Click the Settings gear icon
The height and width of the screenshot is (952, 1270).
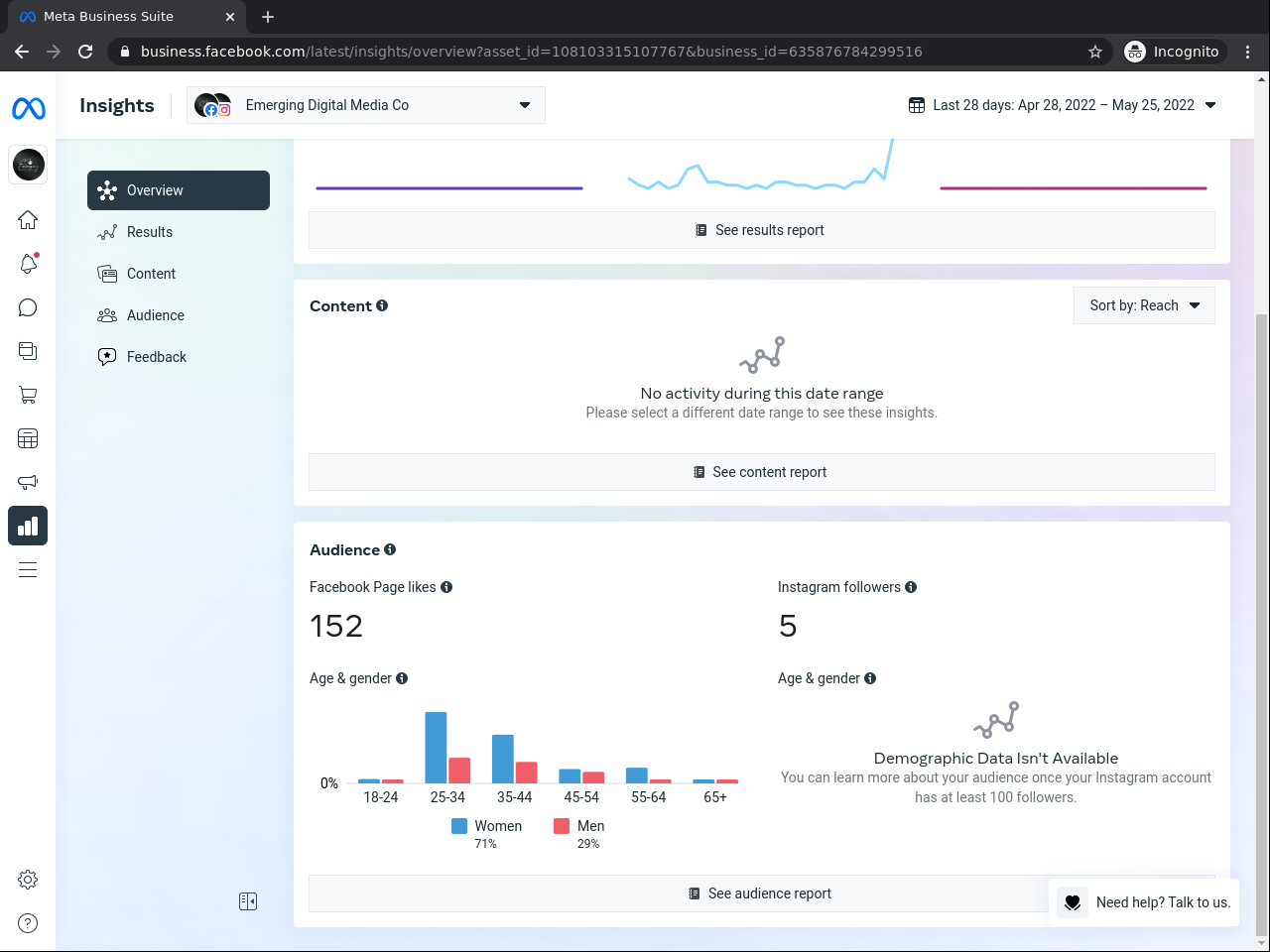tap(28, 880)
